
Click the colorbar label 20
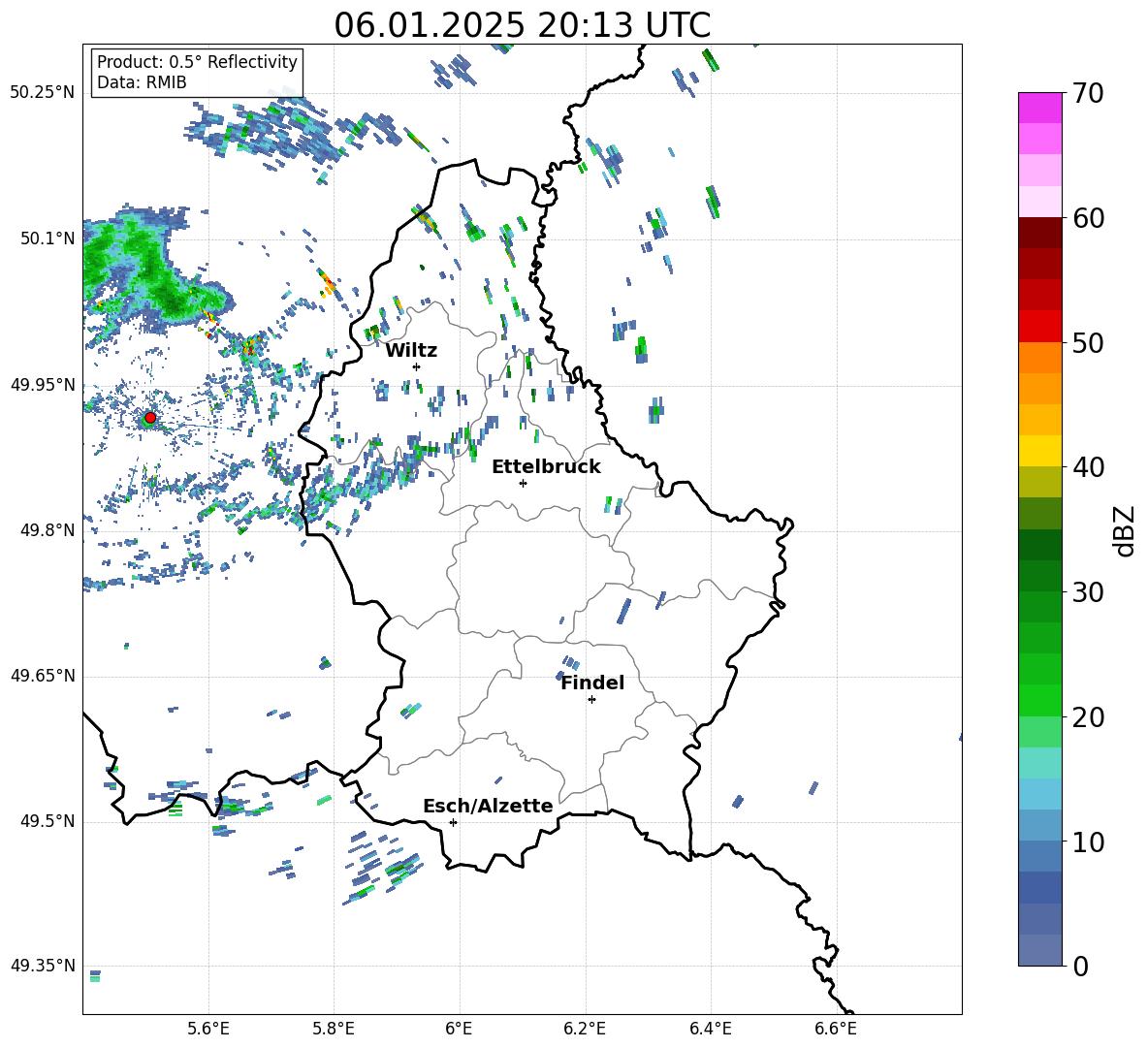click(1088, 717)
